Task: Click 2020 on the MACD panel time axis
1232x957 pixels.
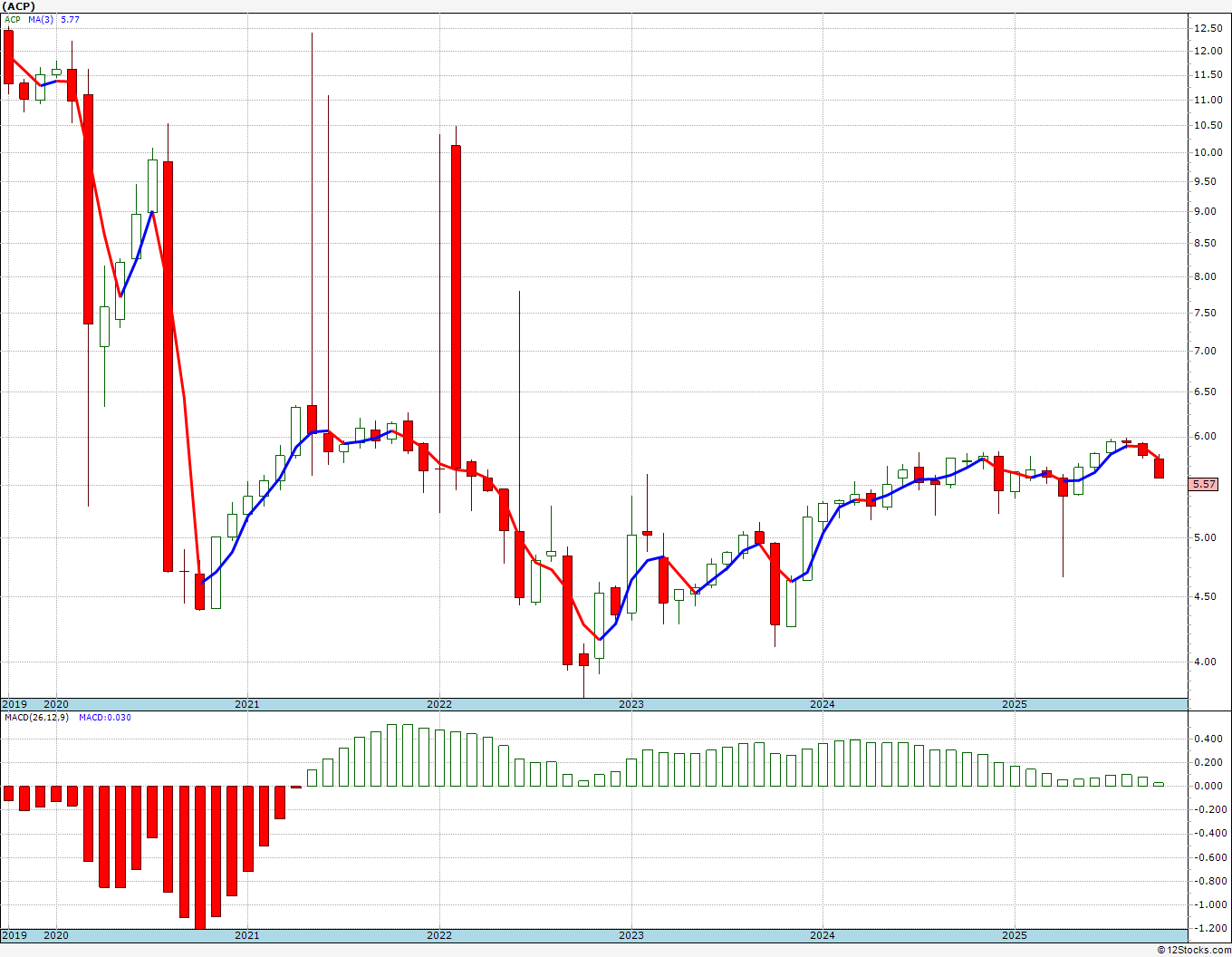Action: pyautogui.click(x=56, y=935)
